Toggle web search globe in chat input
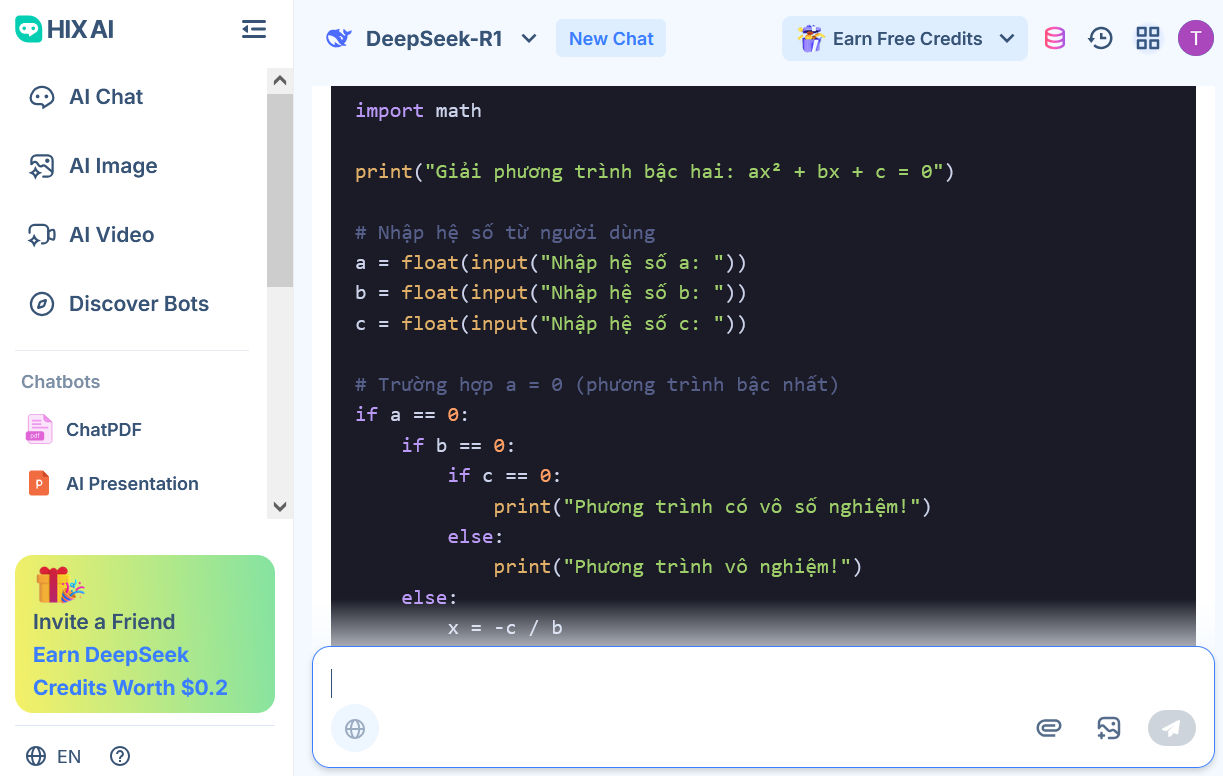The height and width of the screenshot is (776, 1223). coord(355,728)
